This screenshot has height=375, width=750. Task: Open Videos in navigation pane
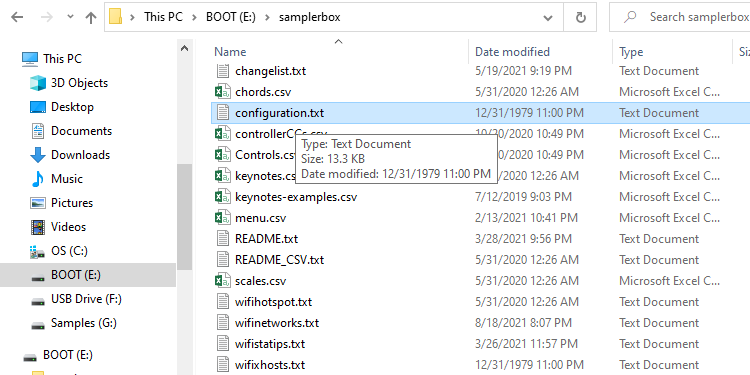[68, 226]
